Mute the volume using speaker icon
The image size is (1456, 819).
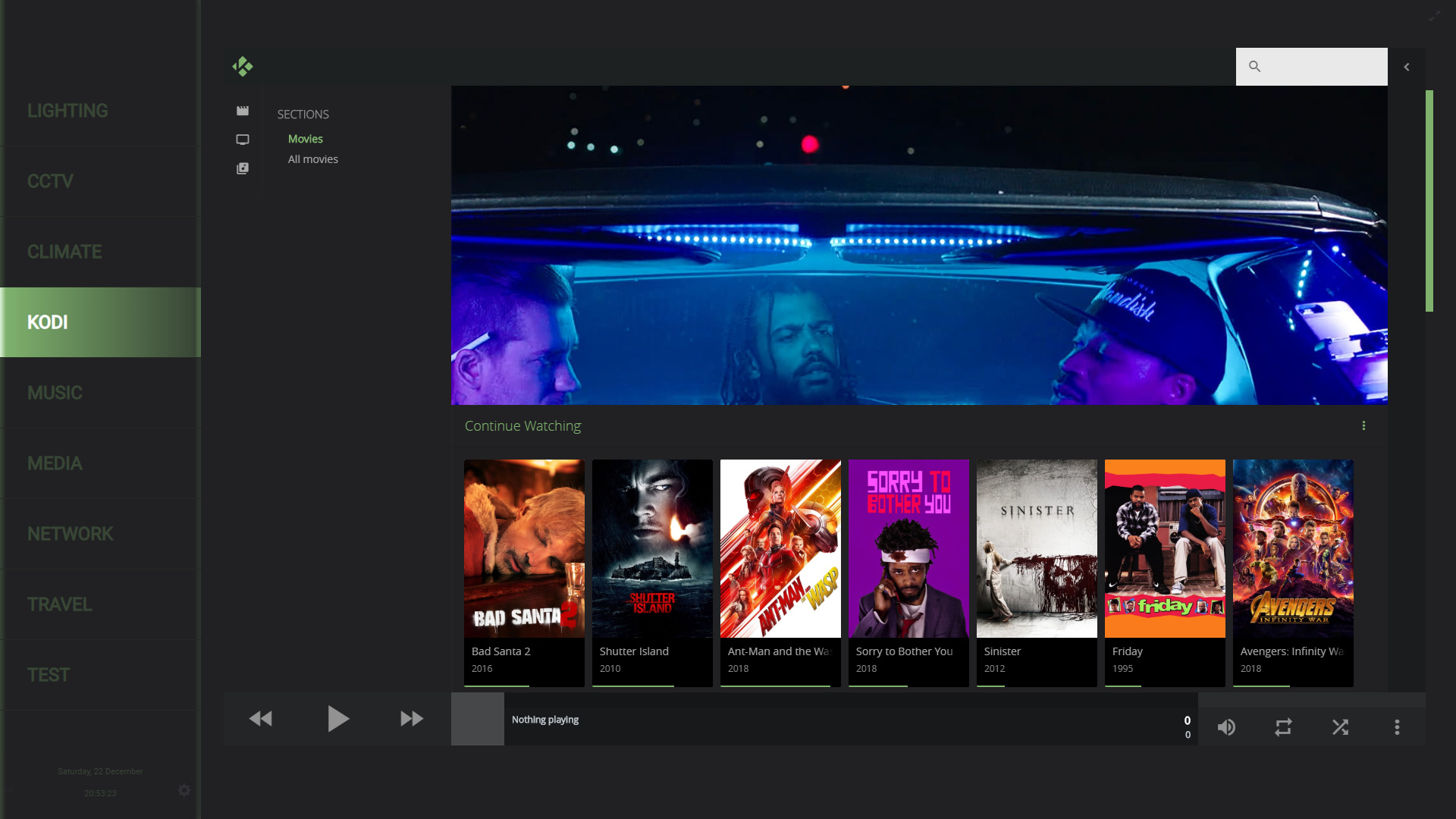tap(1226, 727)
